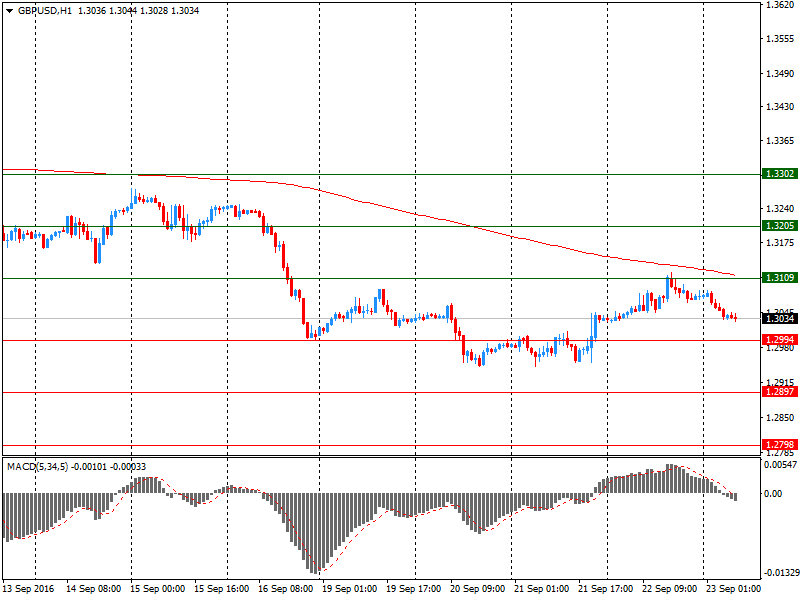800x600 pixels.
Task: Click the 23 Sep 01:00 time label
Action: pos(733,589)
